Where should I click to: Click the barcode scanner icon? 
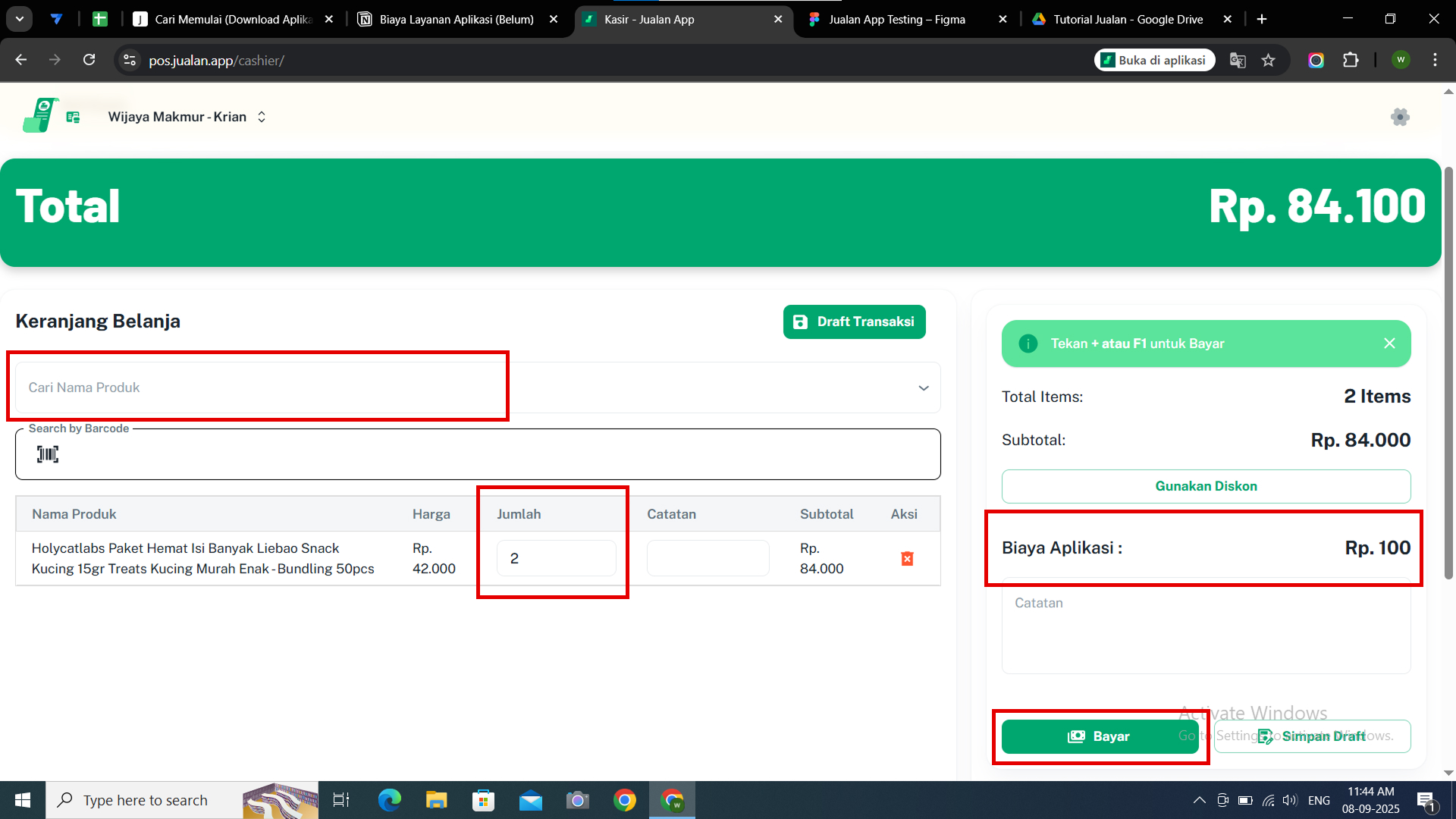tap(48, 454)
